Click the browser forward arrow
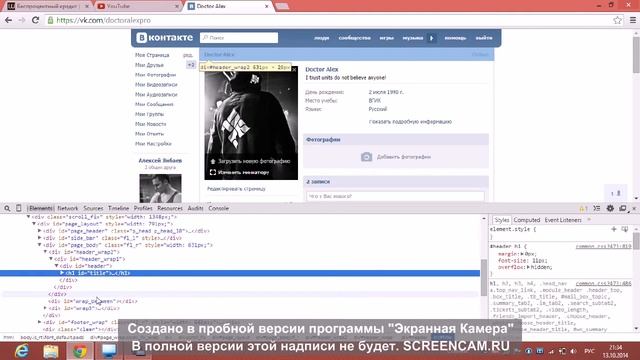 22,20
